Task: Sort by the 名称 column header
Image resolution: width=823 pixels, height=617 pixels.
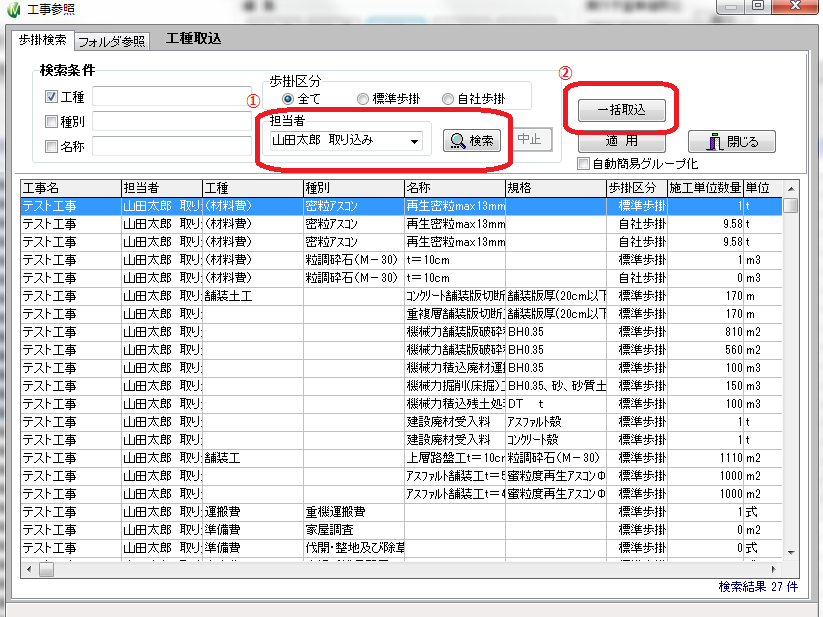Action: (455, 188)
